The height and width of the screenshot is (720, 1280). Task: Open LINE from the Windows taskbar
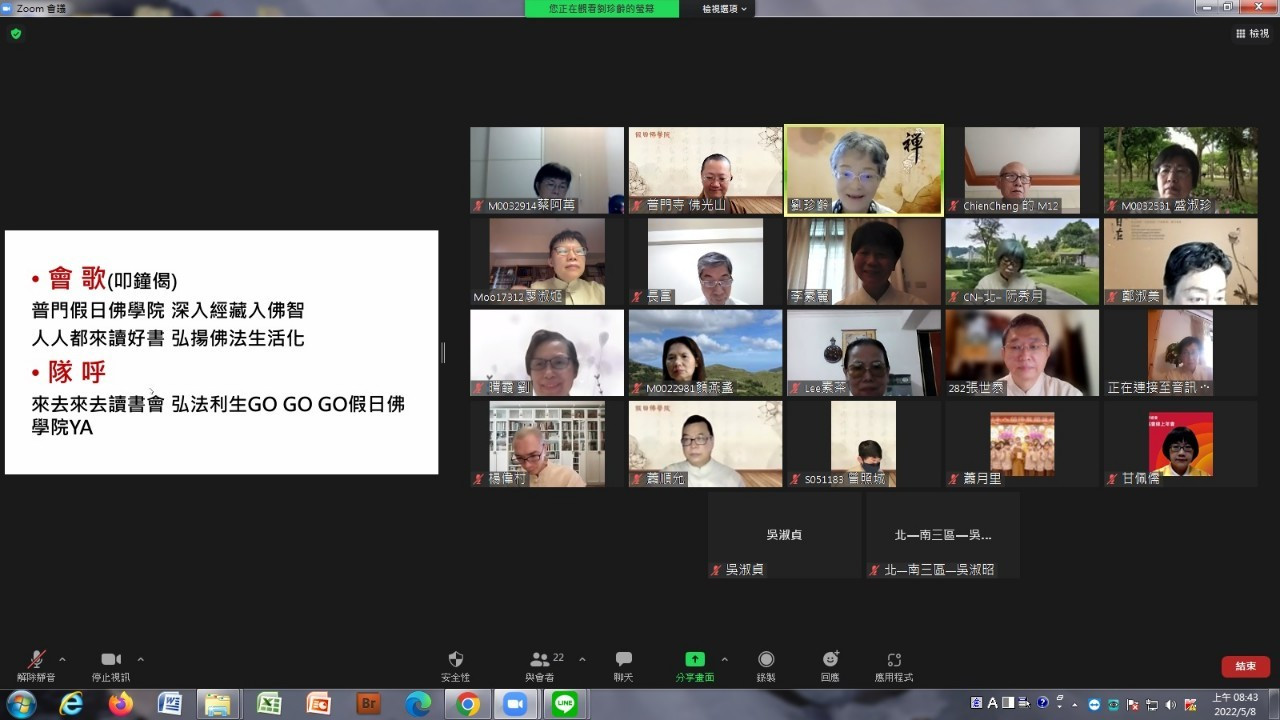pos(565,704)
